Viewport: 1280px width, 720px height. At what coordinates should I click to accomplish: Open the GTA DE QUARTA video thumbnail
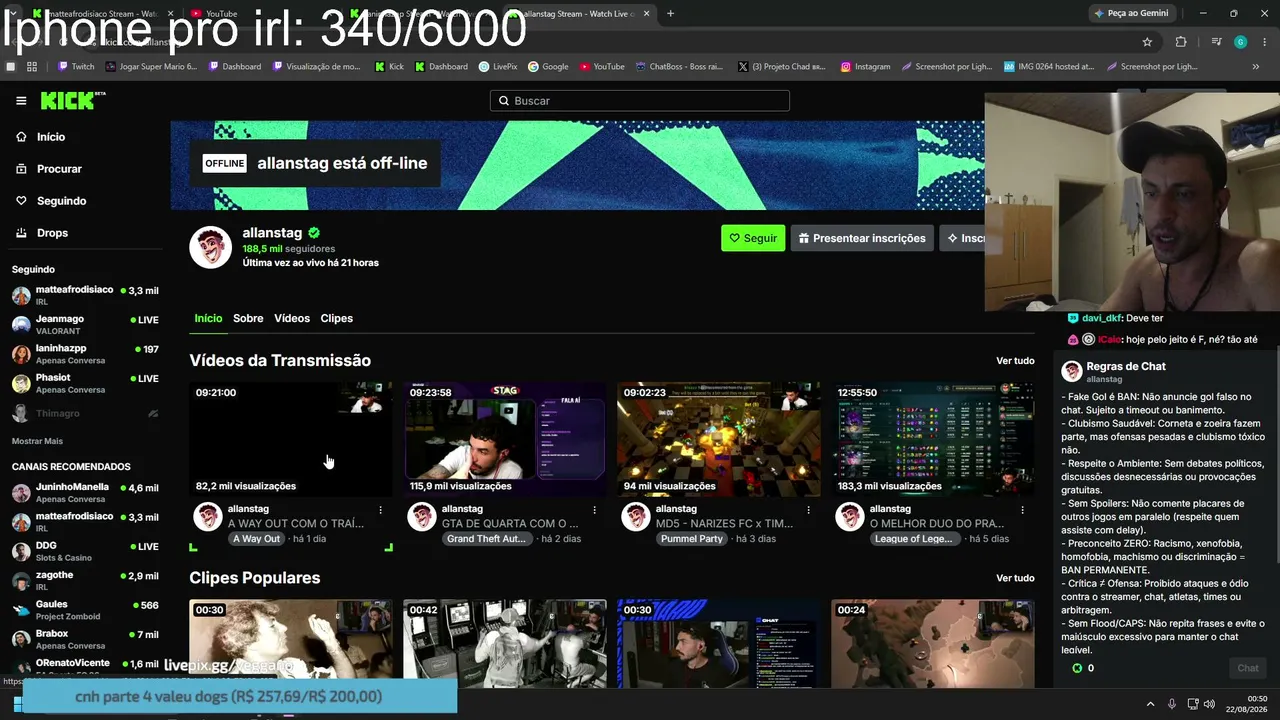[505, 439]
